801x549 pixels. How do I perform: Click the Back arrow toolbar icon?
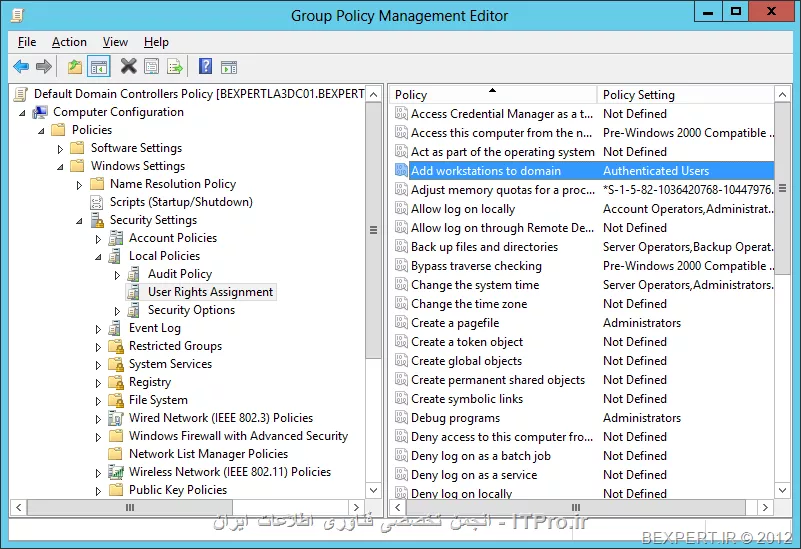(x=21, y=67)
